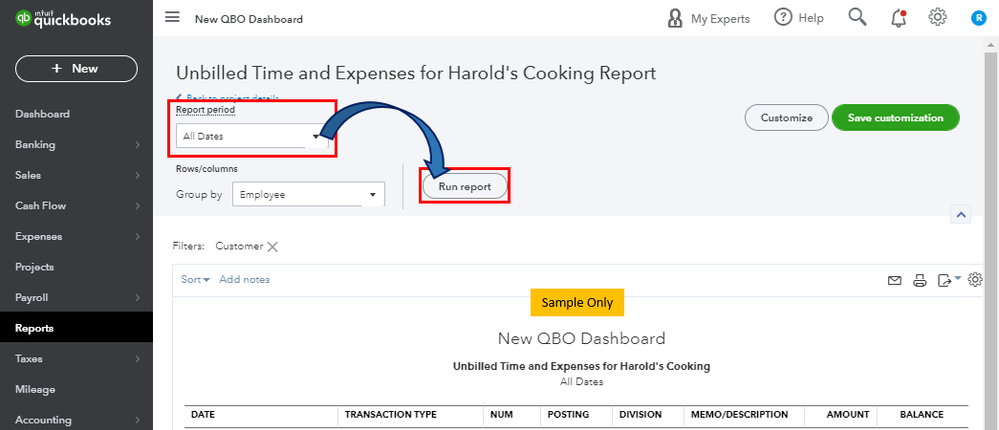Image resolution: width=999 pixels, height=430 pixels.
Task: Open the notifications bell
Action: (897, 18)
